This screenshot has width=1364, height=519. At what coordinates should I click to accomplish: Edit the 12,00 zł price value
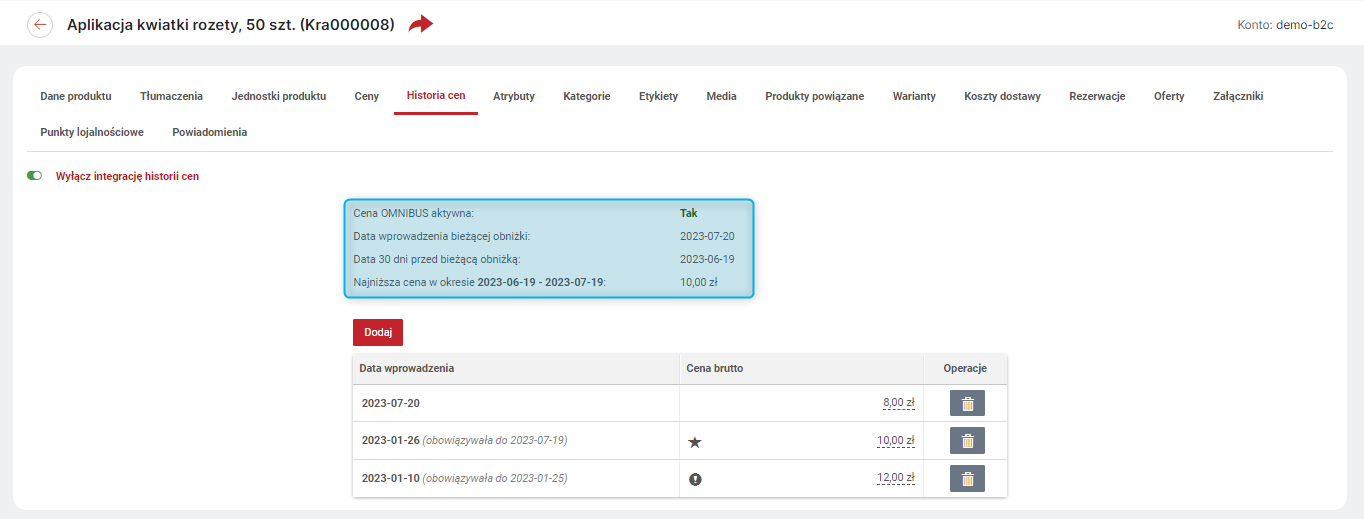click(x=895, y=478)
